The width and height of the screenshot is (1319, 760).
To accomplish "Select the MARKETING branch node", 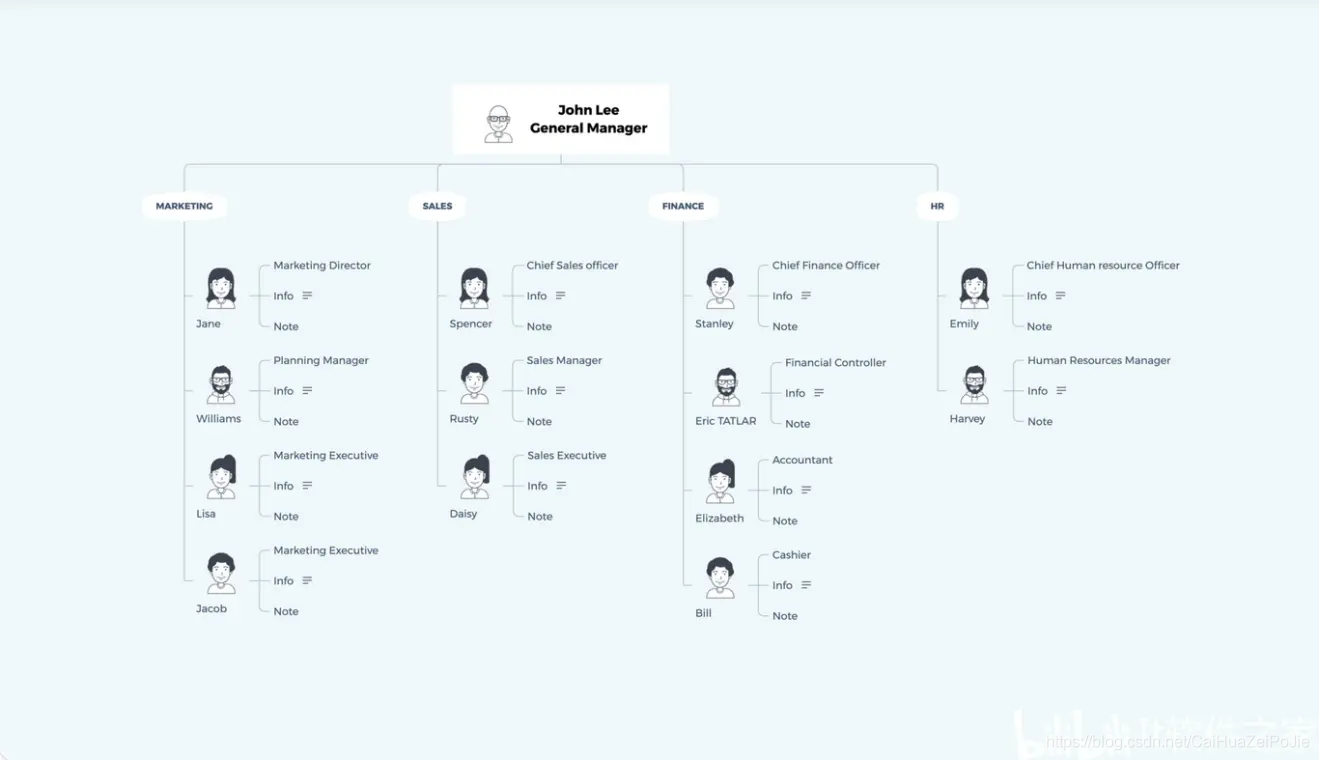I will 184,206.
